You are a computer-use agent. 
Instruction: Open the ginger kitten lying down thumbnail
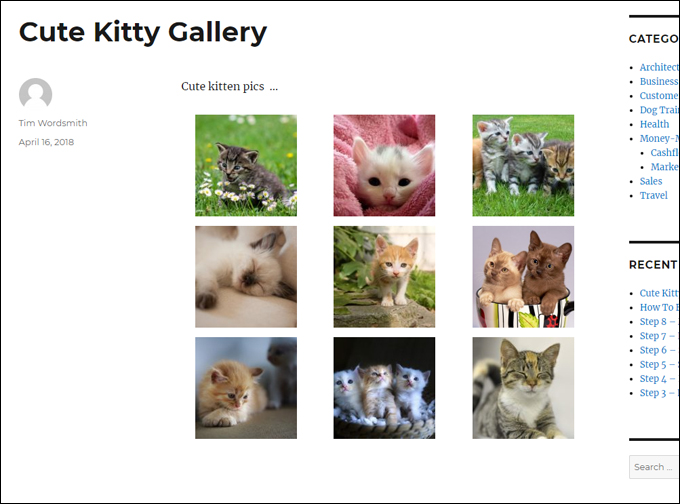pos(246,388)
